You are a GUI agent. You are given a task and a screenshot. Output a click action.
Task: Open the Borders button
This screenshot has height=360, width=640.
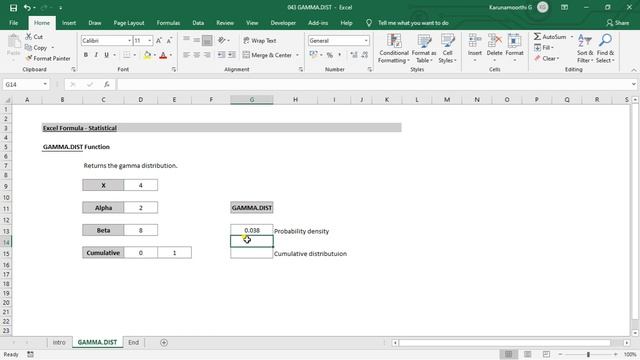tap(127, 55)
